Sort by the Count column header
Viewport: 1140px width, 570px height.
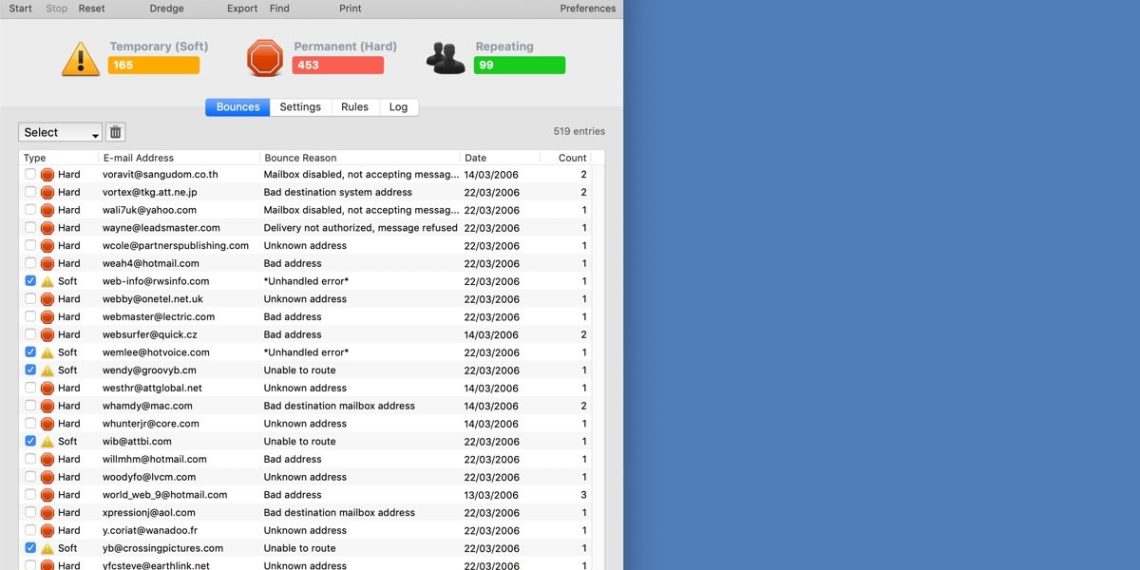point(571,158)
